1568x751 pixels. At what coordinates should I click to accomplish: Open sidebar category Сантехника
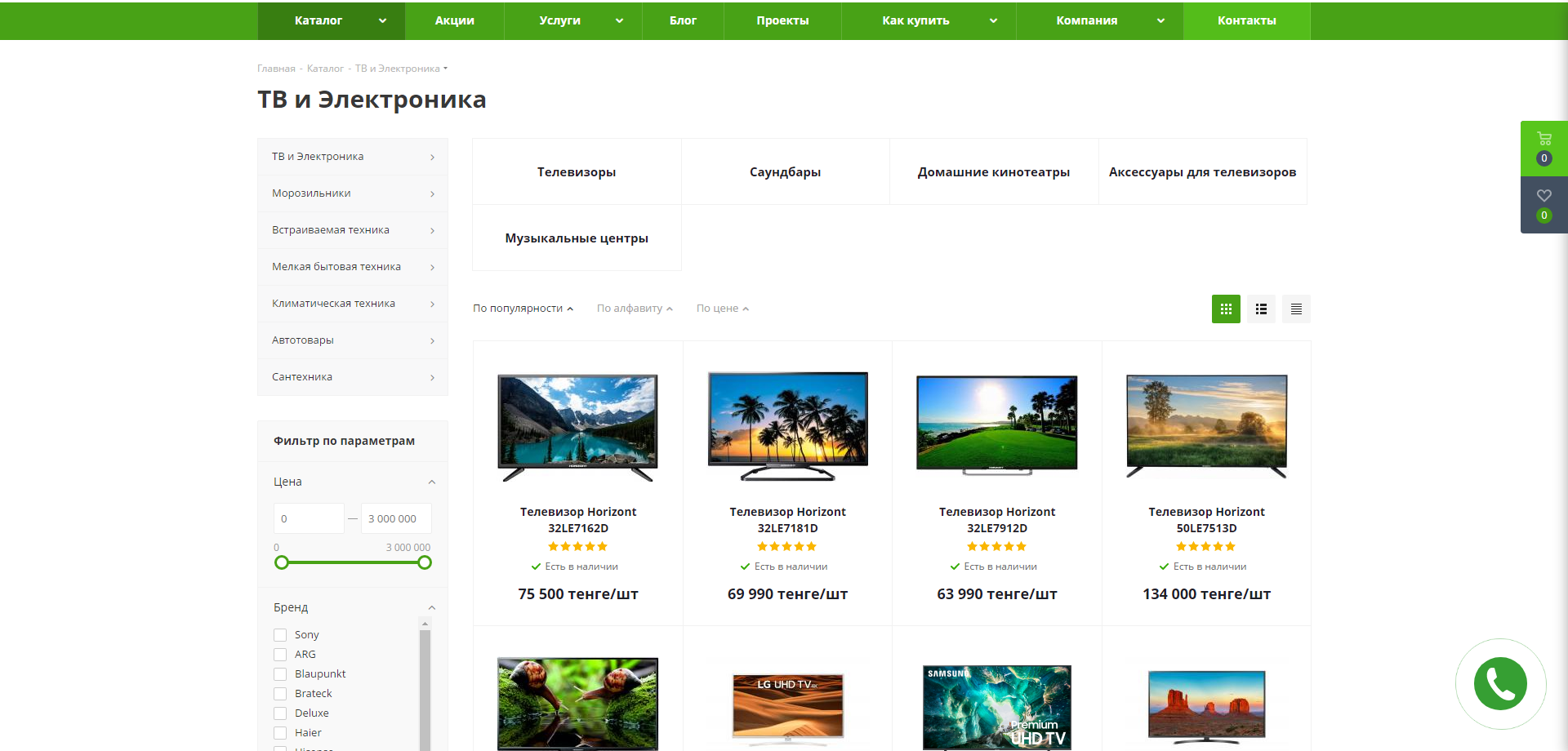[353, 377]
